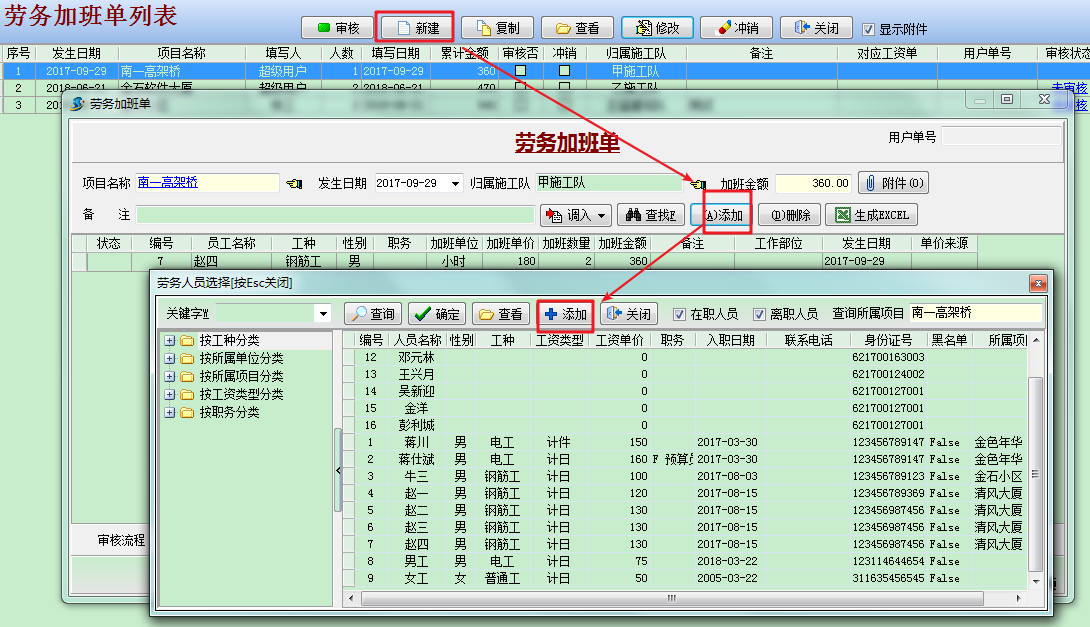Click into the 备注 input field
Image resolution: width=1090 pixels, height=627 pixels.
(x=335, y=215)
